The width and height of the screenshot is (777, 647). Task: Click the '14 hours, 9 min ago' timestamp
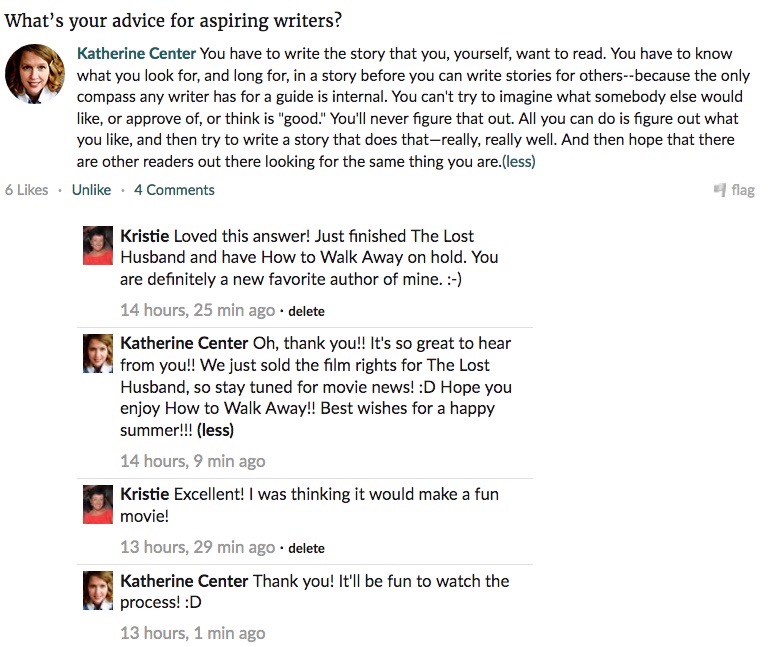tap(192, 461)
